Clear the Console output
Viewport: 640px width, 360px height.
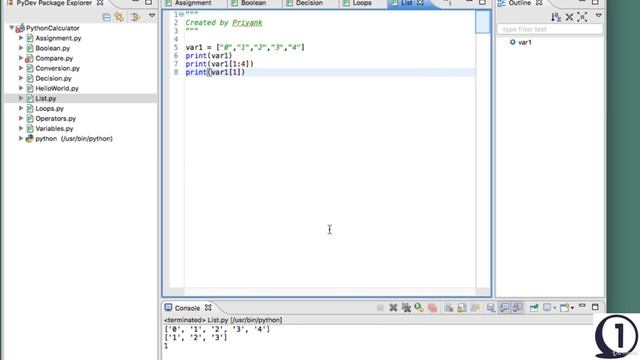(449, 308)
